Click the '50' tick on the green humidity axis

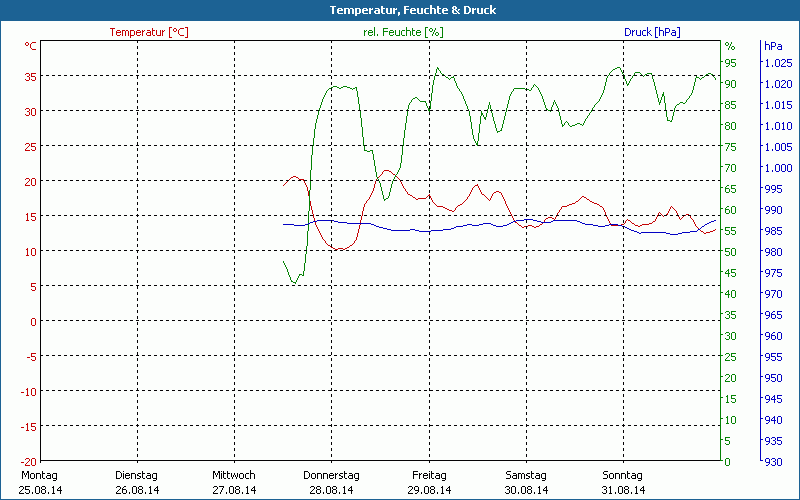[x=731, y=252]
